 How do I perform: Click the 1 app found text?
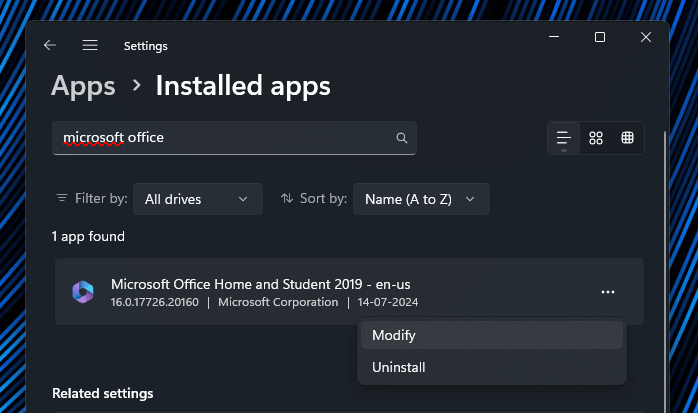88,236
